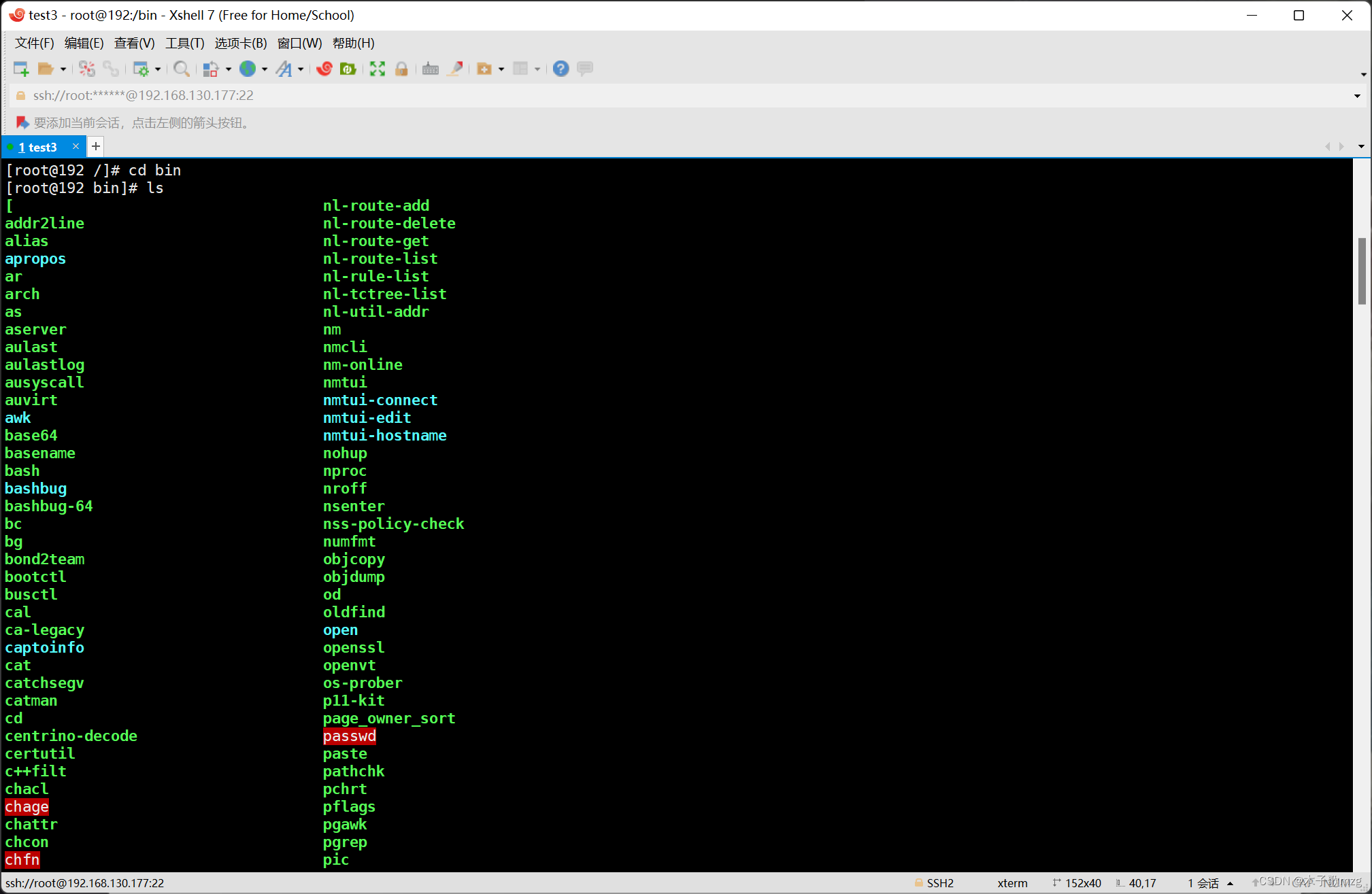Open the 选项卡(B) menu
The image size is (1372, 894).
pyautogui.click(x=241, y=43)
